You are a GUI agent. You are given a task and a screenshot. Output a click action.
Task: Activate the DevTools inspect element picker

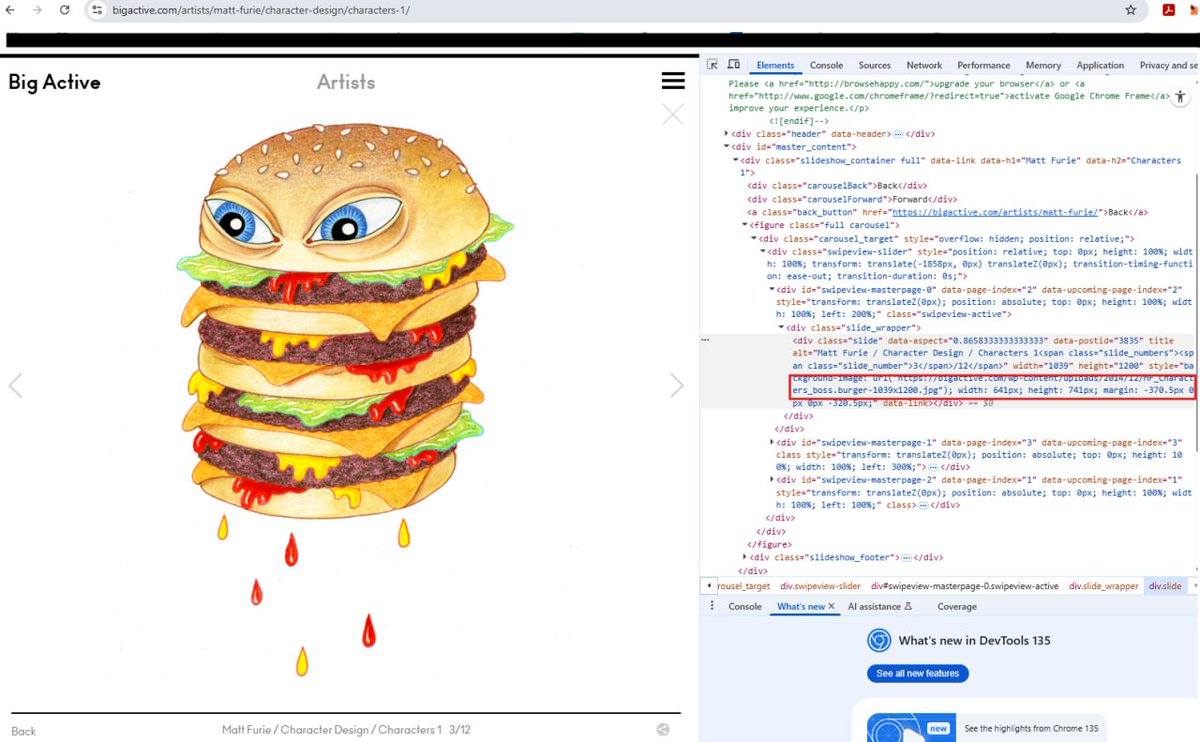pos(712,65)
